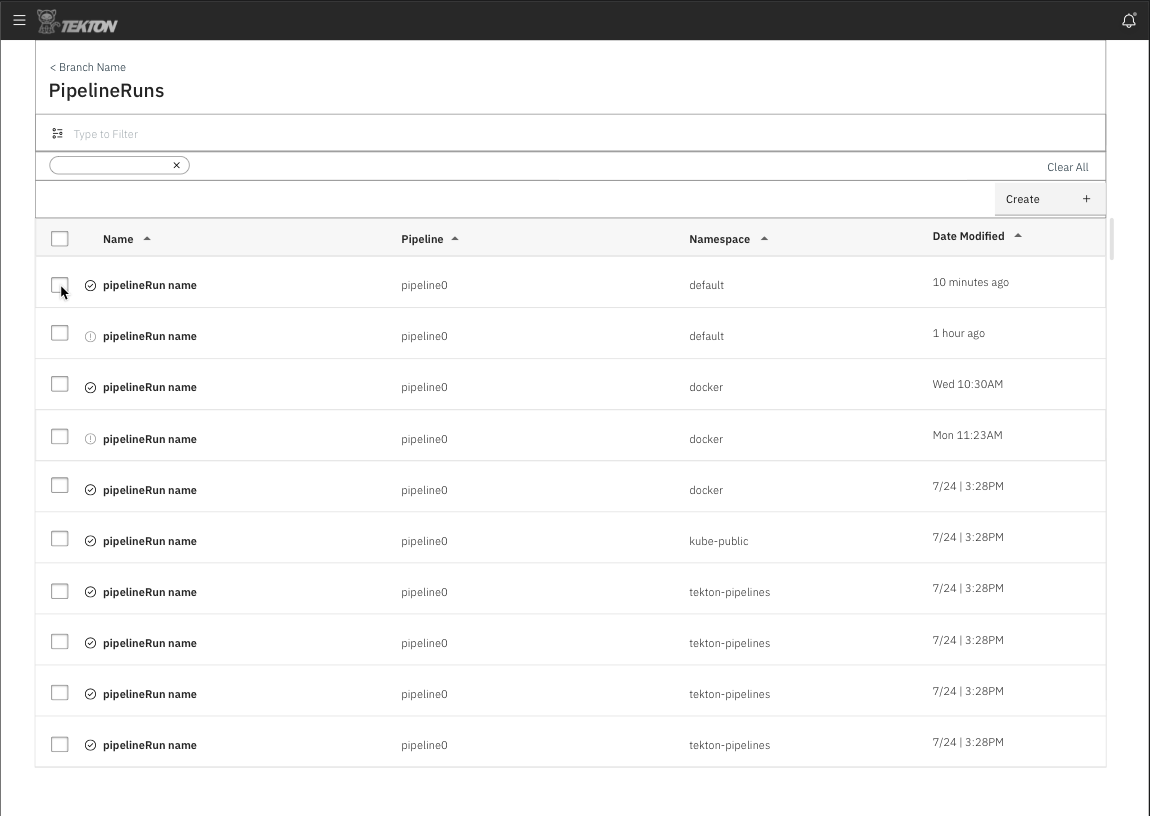The image size is (1150, 816).
Task: Click the warning icon on the second pipelineRun row
Action: coord(90,335)
